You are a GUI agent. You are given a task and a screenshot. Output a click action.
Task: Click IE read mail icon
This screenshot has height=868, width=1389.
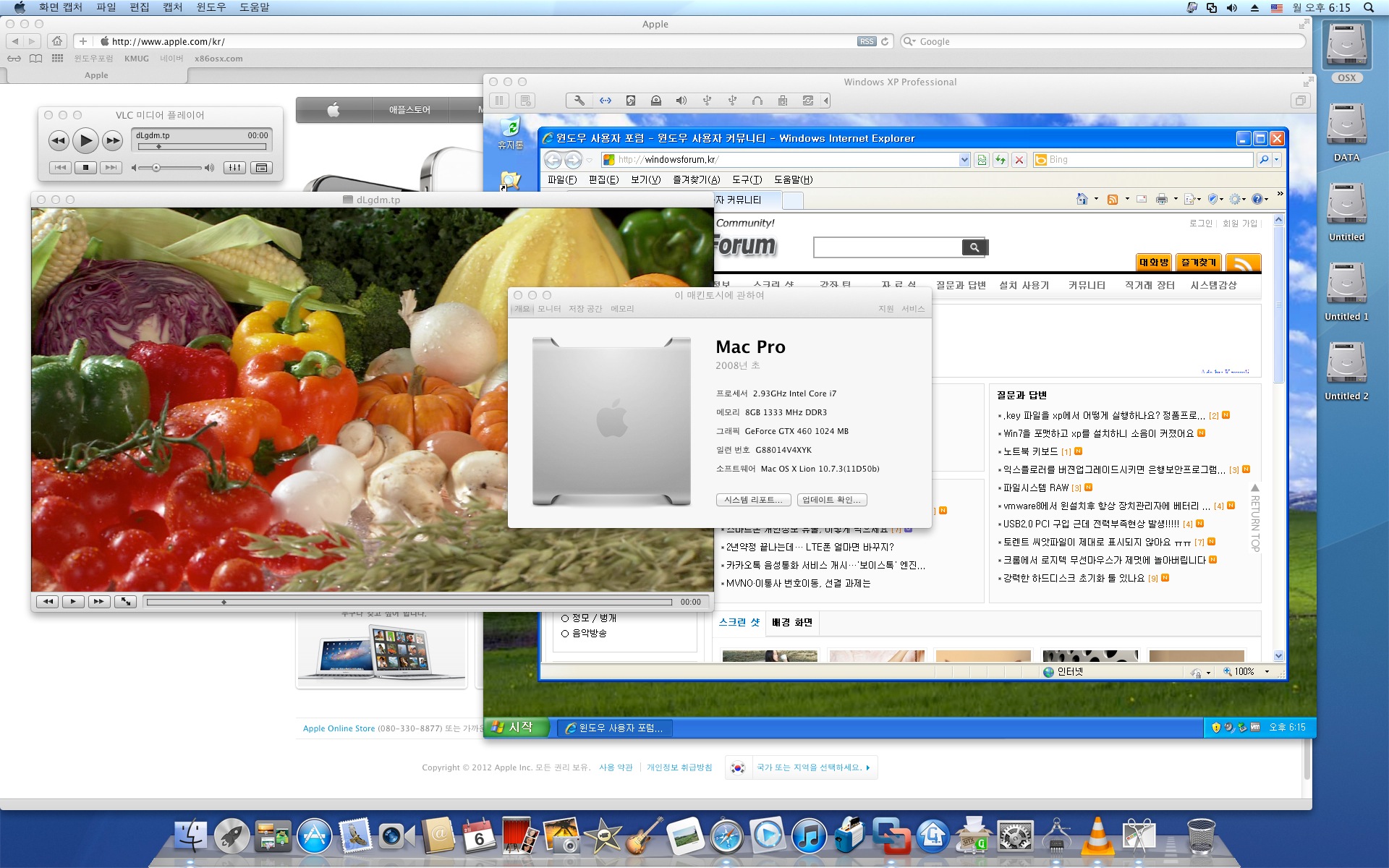tap(1142, 199)
